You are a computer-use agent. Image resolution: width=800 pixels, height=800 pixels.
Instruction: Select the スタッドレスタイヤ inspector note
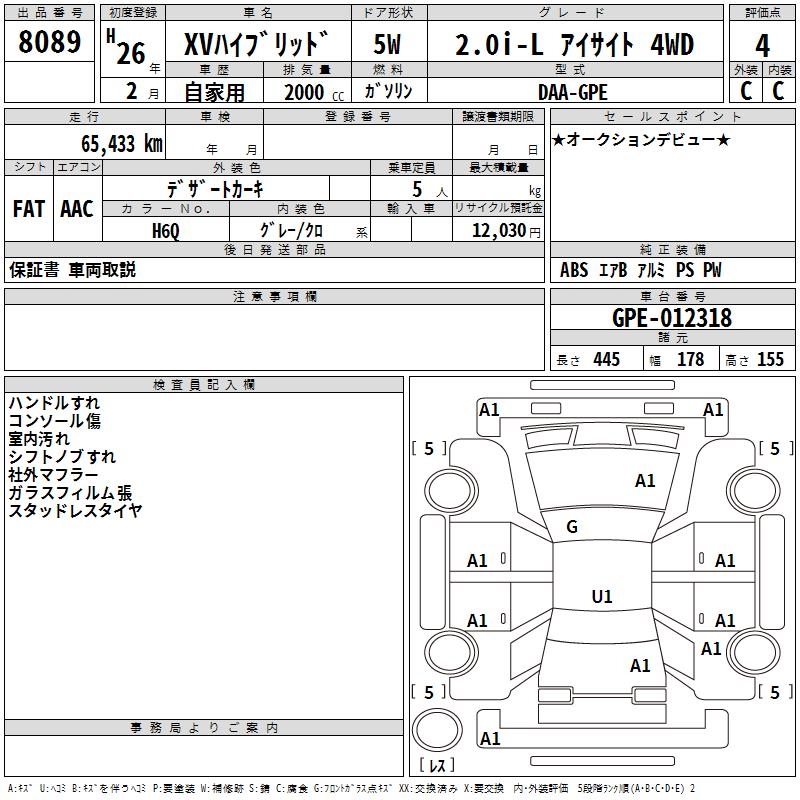coord(76,511)
